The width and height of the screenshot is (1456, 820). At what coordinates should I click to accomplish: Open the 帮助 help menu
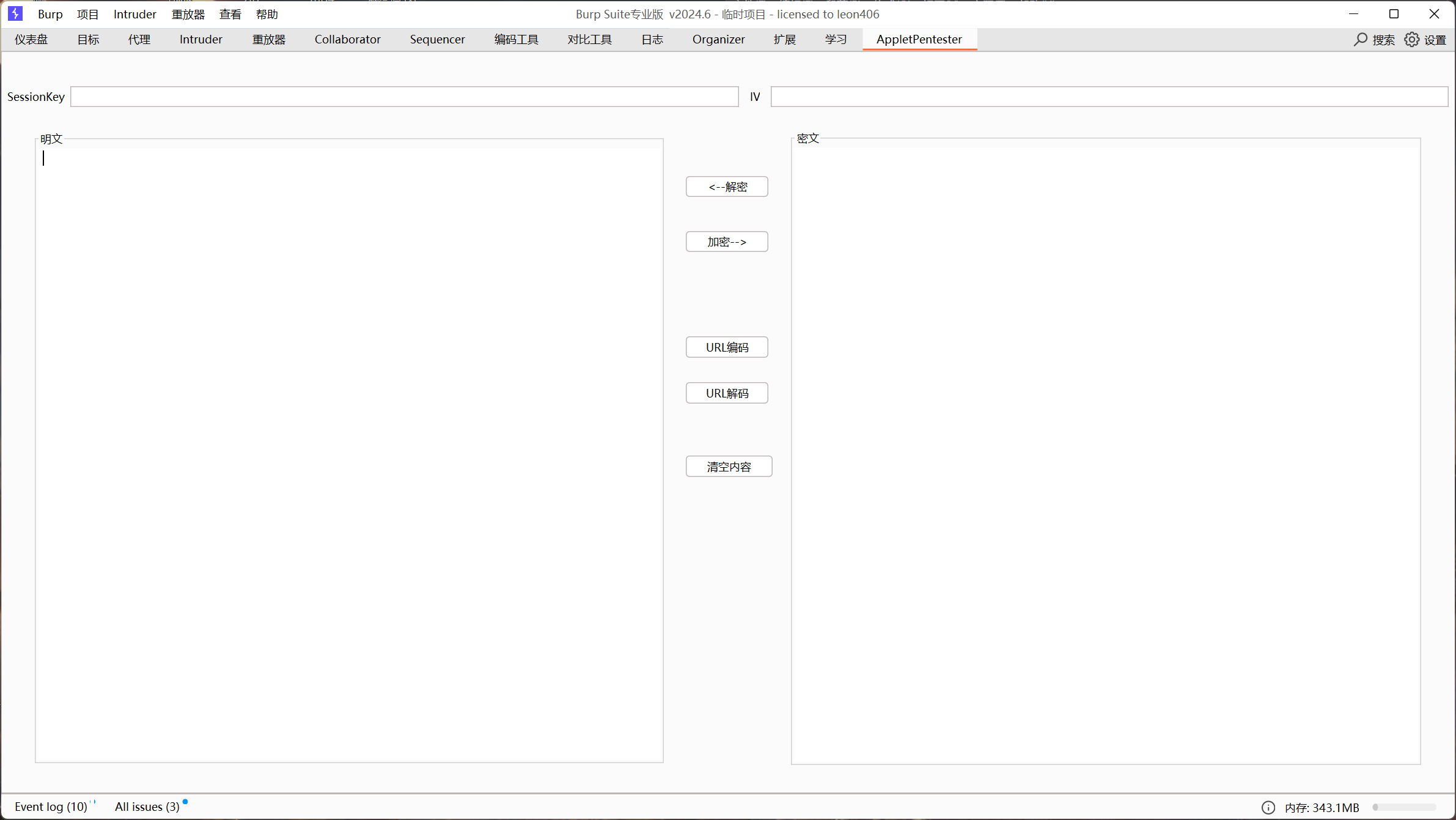tap(267, 14)
